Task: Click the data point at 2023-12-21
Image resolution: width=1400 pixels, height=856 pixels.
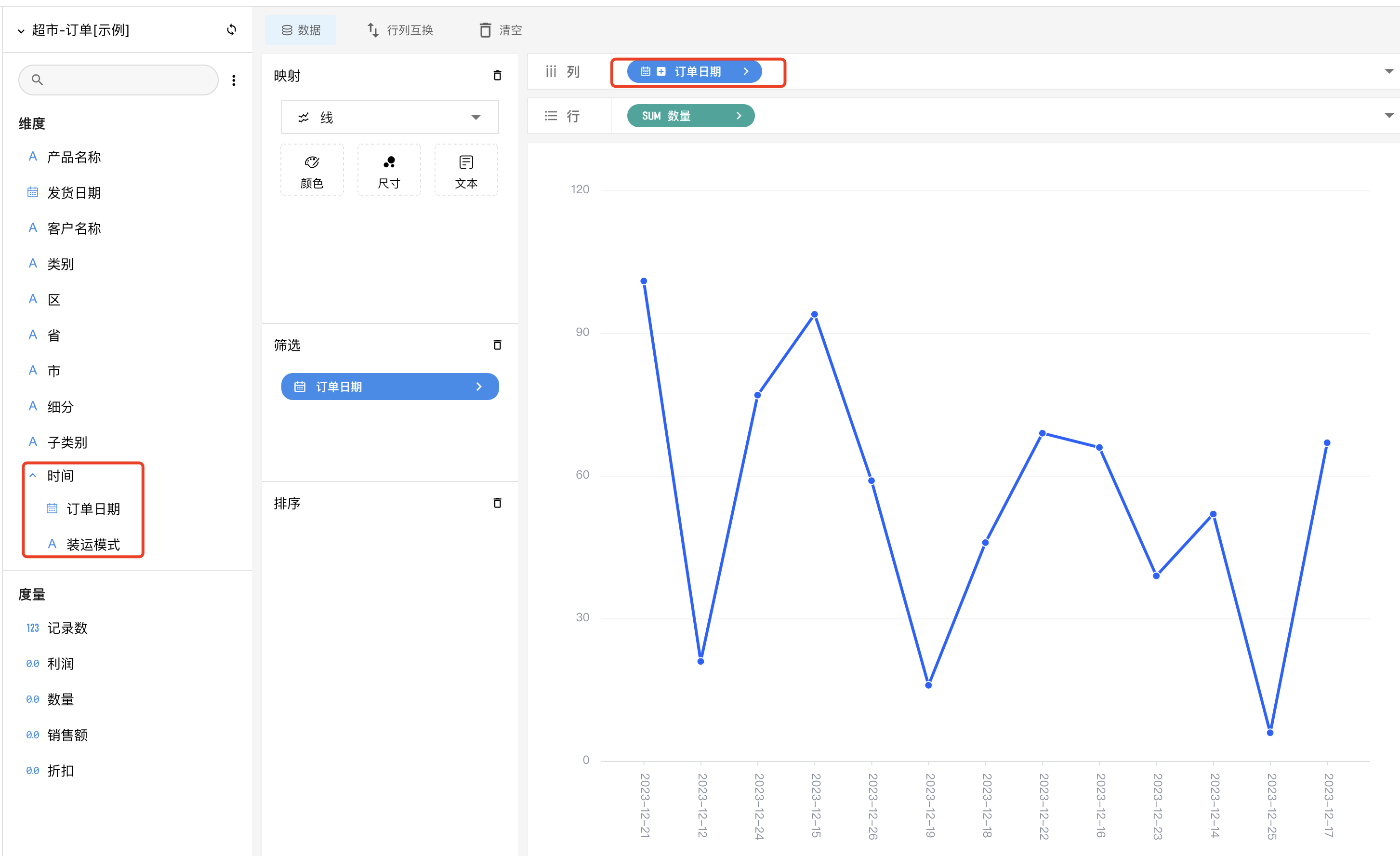Action: pos(644,281)
